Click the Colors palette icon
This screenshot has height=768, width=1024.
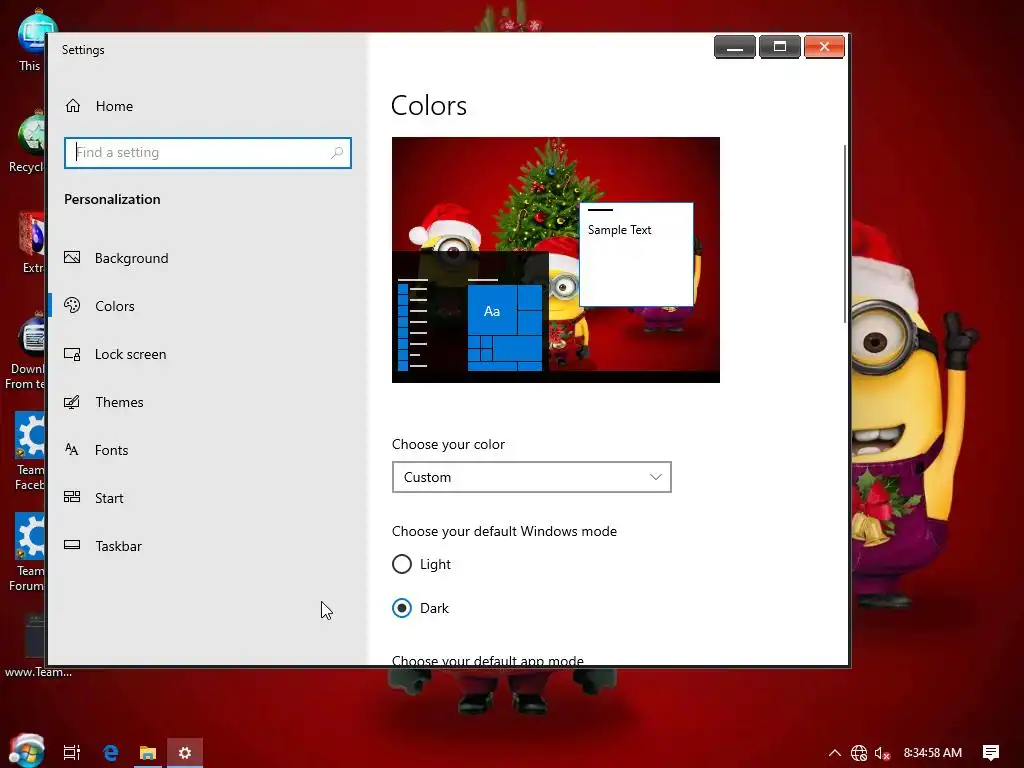pyautogui.click(x=72, y=305)
